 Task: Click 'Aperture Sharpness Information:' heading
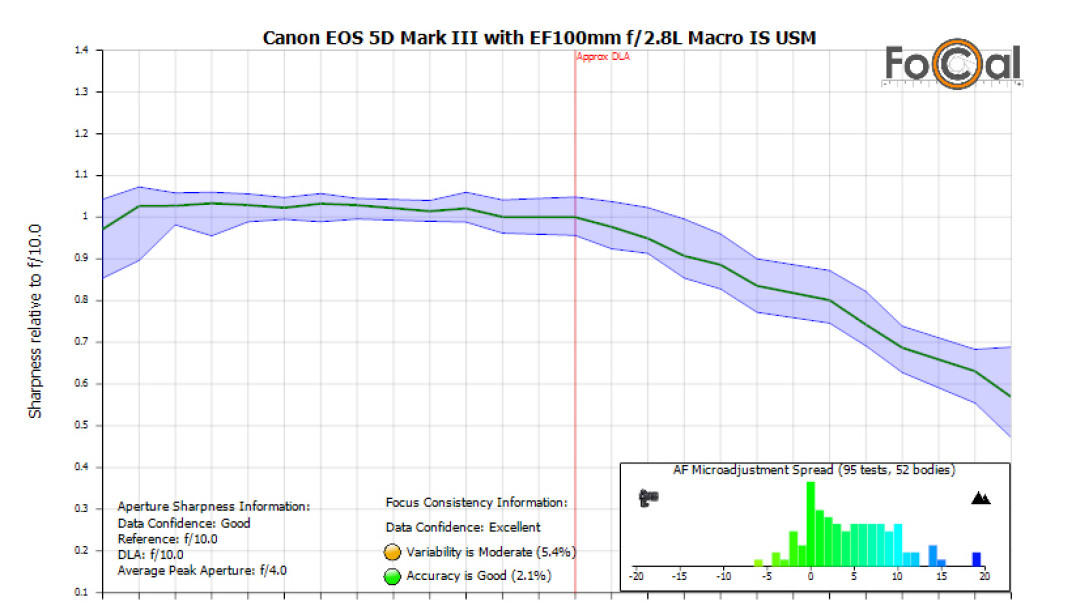213,507
